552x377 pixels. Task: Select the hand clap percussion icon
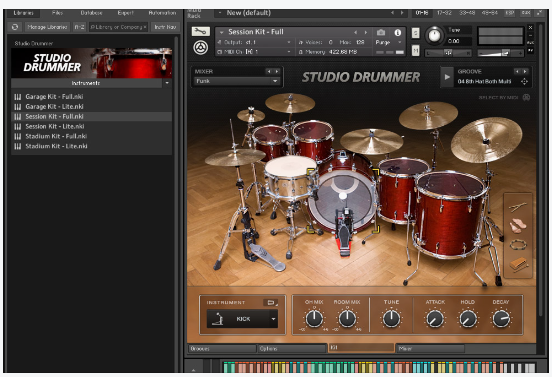[x=518, y=225]
